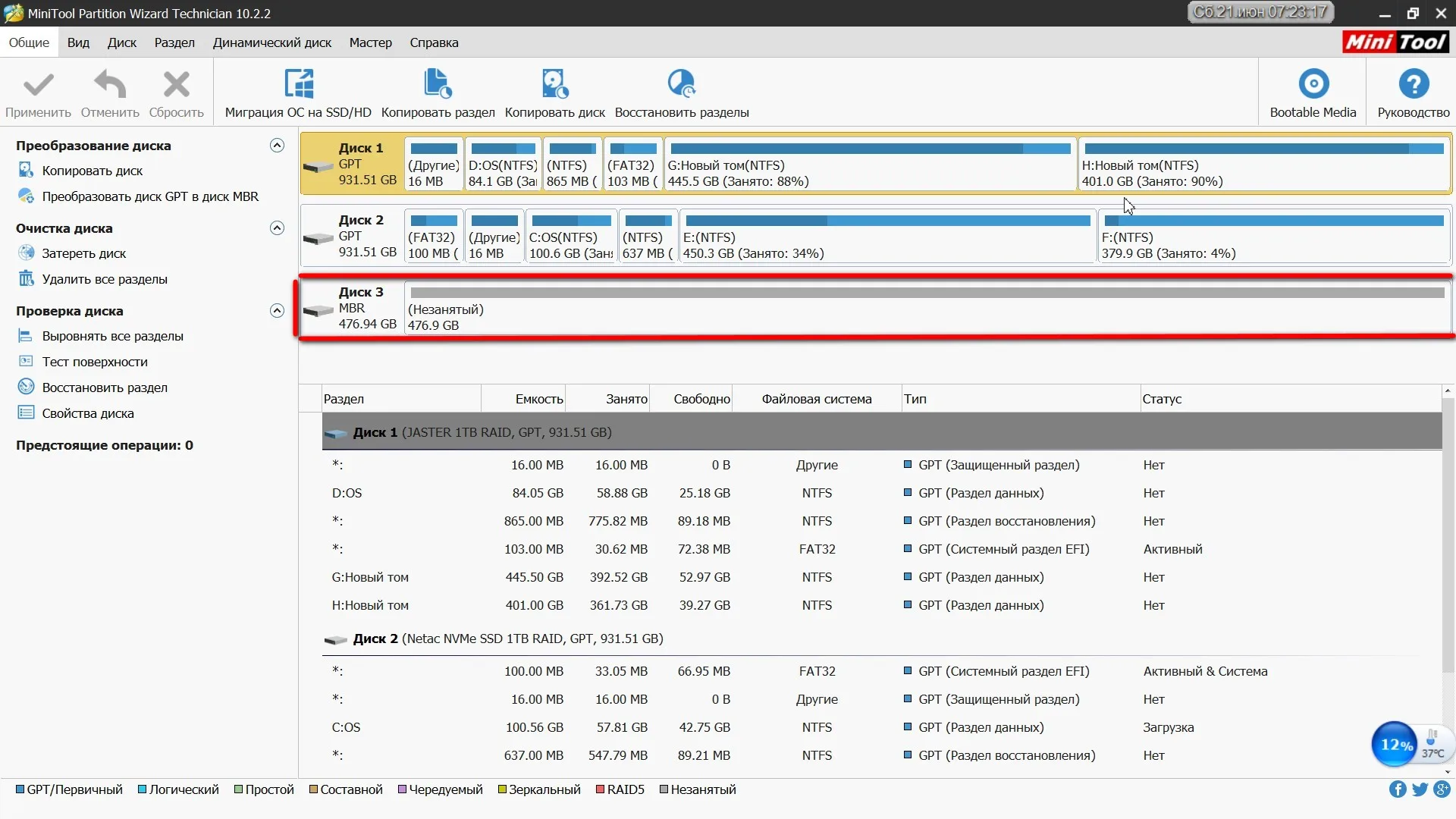
Task: Click the Восстановить разделы toolbar icon
Action: coord(681,84)
